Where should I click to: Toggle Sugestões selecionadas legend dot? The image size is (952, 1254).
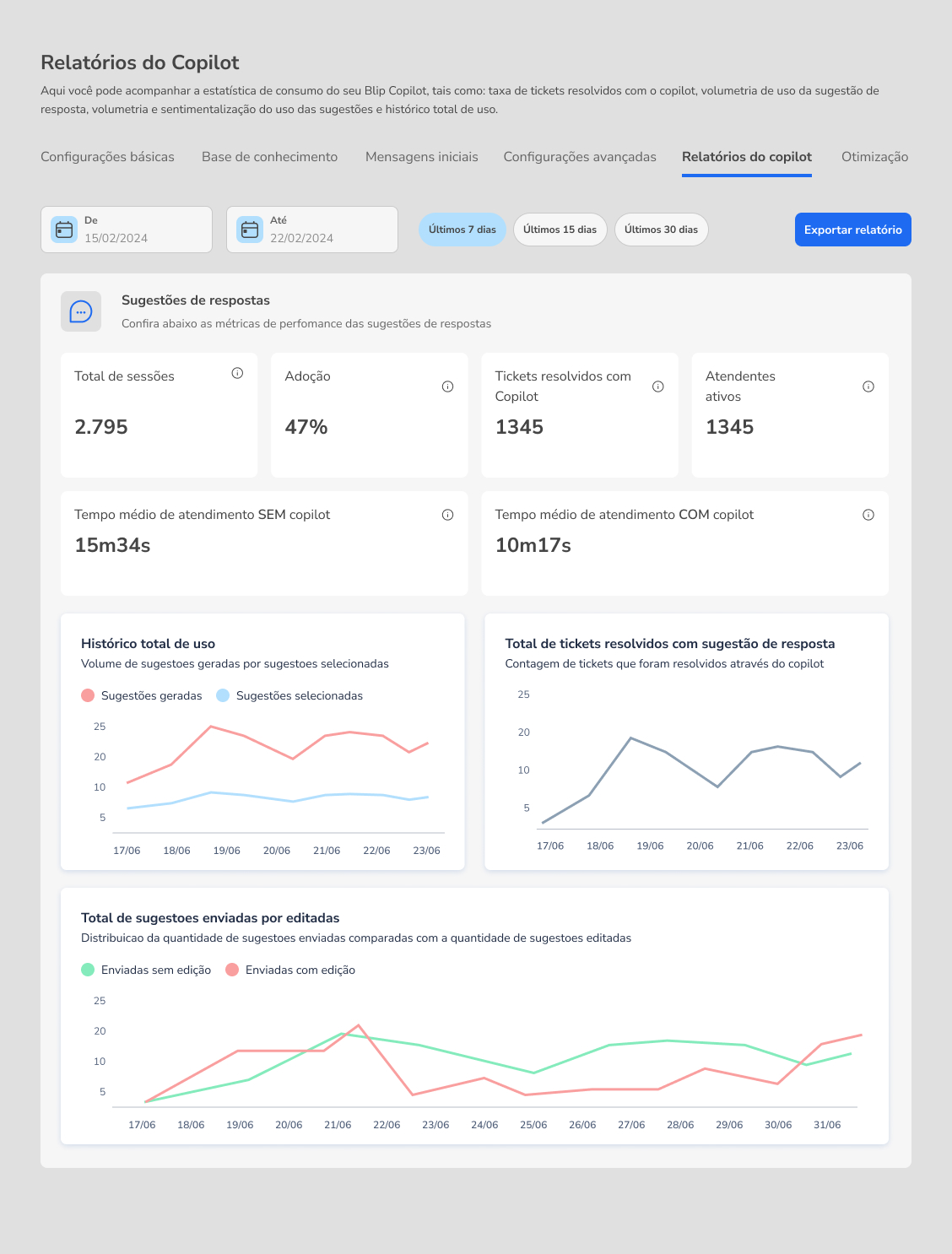(223, 695)
